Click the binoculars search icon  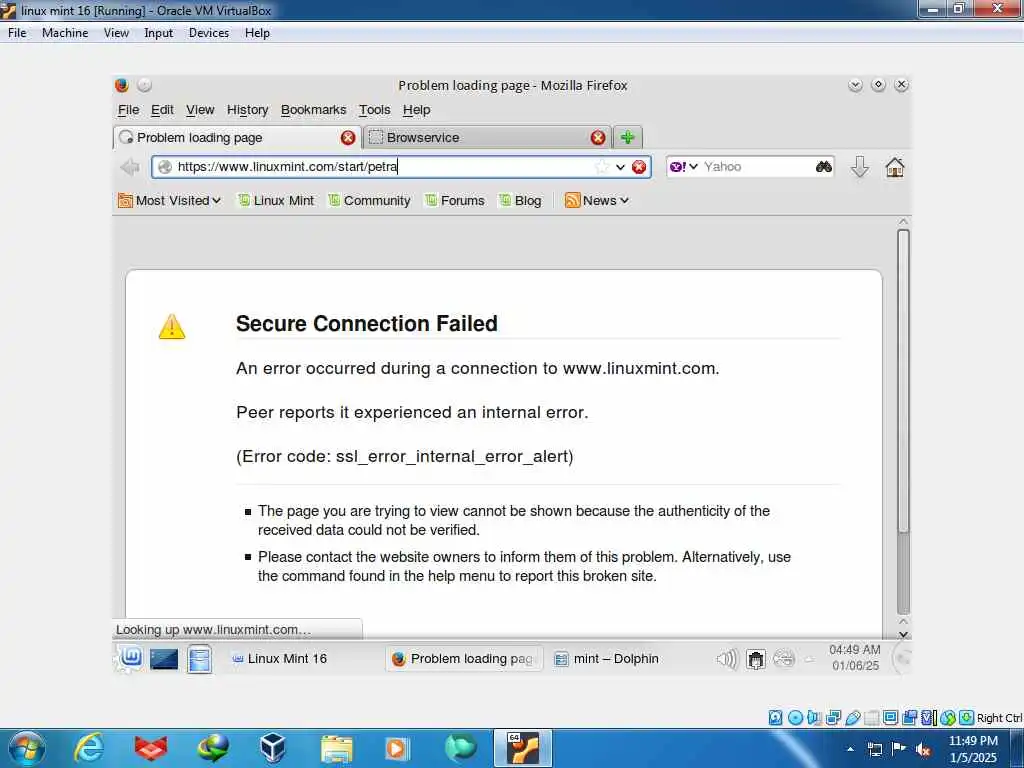point(824,167)
